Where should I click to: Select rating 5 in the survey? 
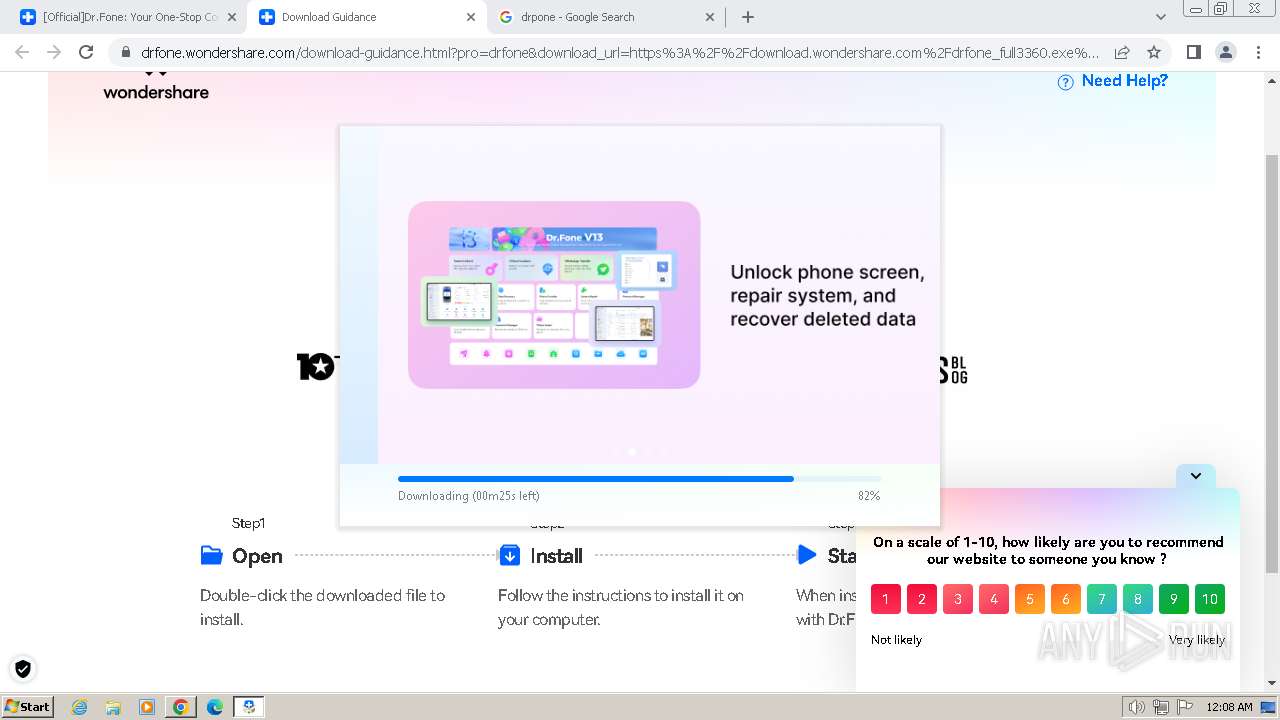pyautogui.click(x=1030, y=599)
